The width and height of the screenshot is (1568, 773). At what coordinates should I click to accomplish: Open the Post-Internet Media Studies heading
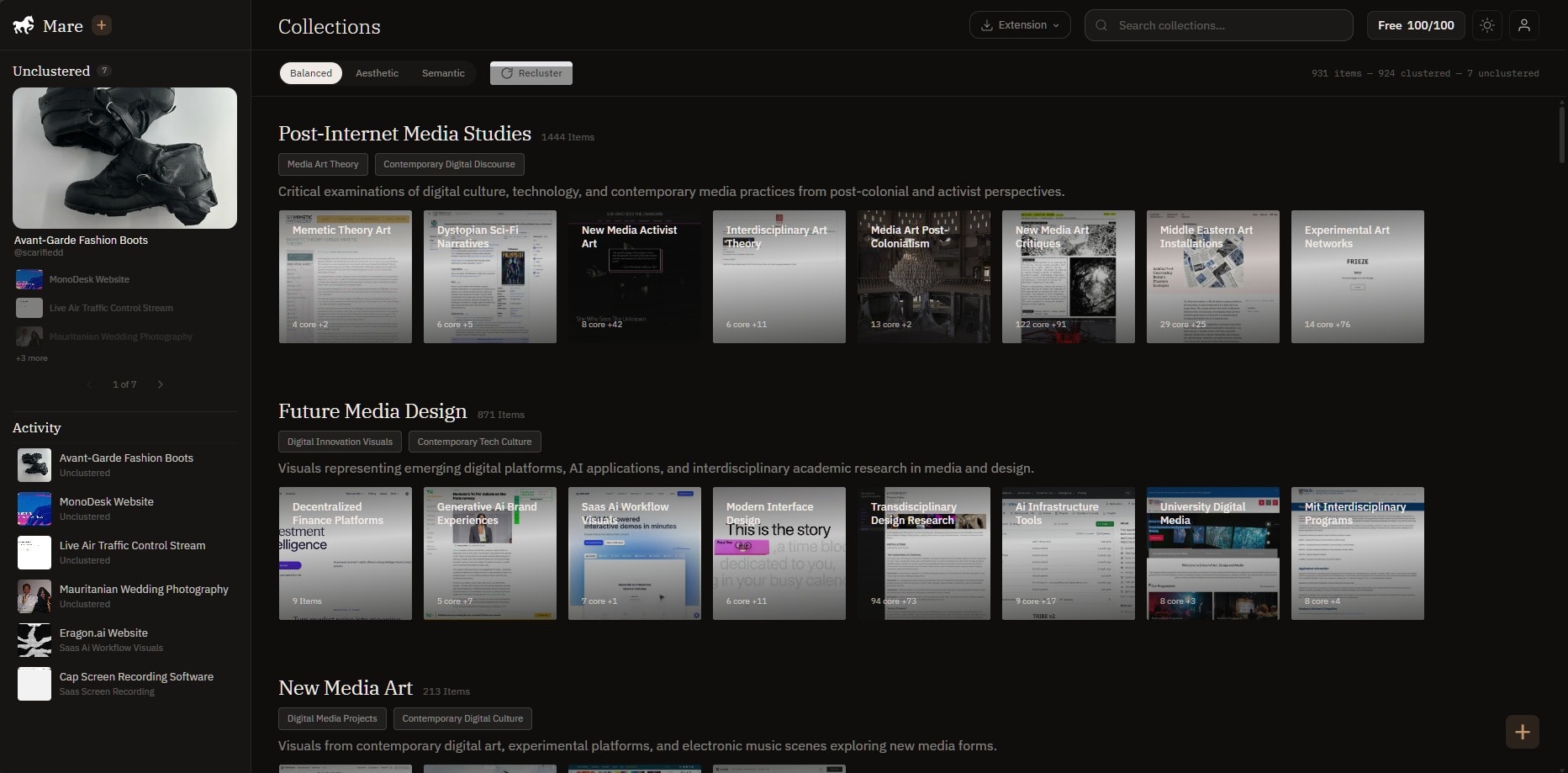pyautogui.click(x=404, y=134)
